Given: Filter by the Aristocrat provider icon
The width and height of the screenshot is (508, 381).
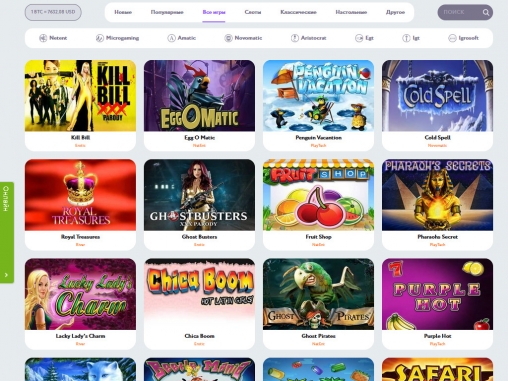Looking at the screenshot, I should pyautogui.click(x=295, y=38).
